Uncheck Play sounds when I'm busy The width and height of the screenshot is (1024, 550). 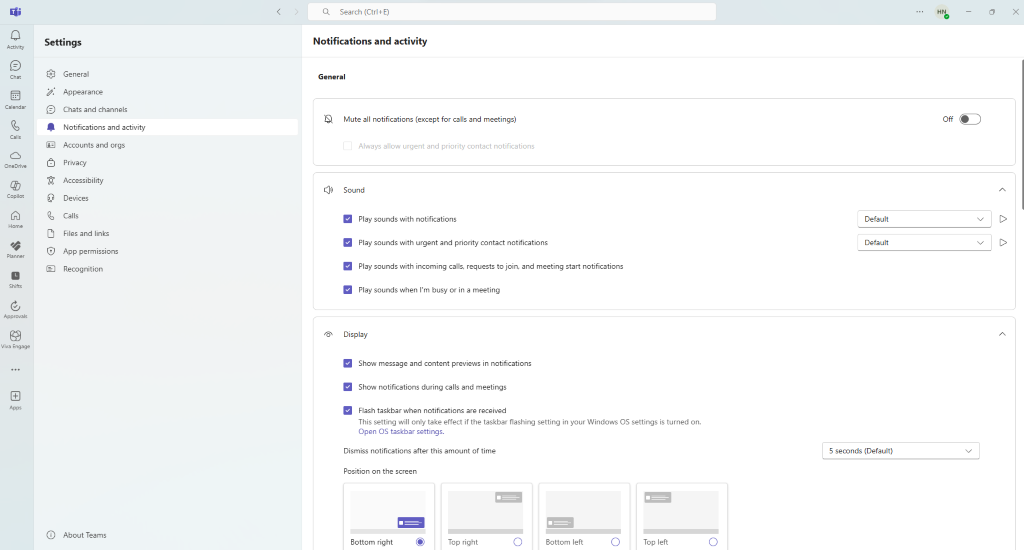click(x=347, y=289)
